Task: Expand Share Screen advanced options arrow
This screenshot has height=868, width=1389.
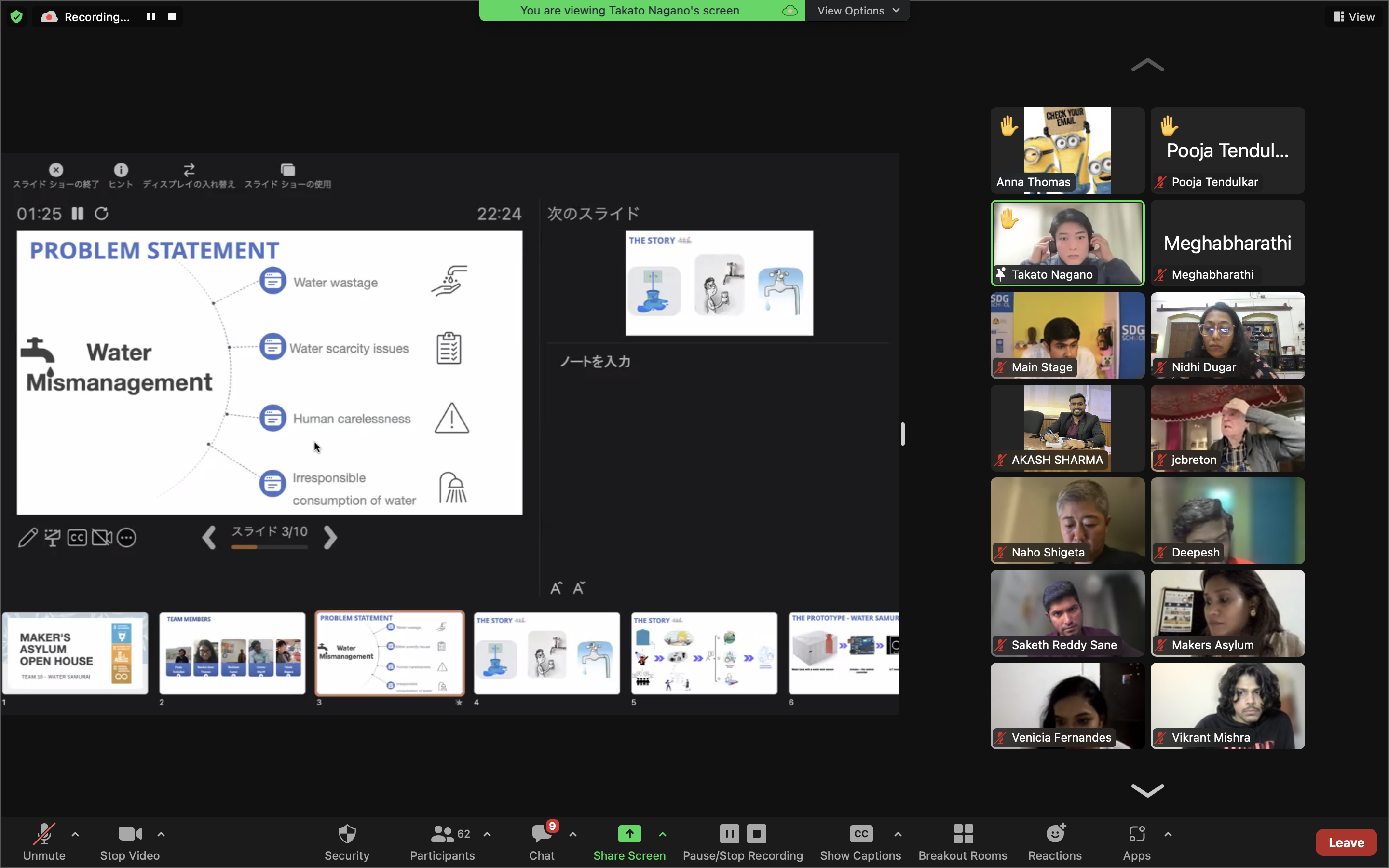Action: click(x=662, y=834)
